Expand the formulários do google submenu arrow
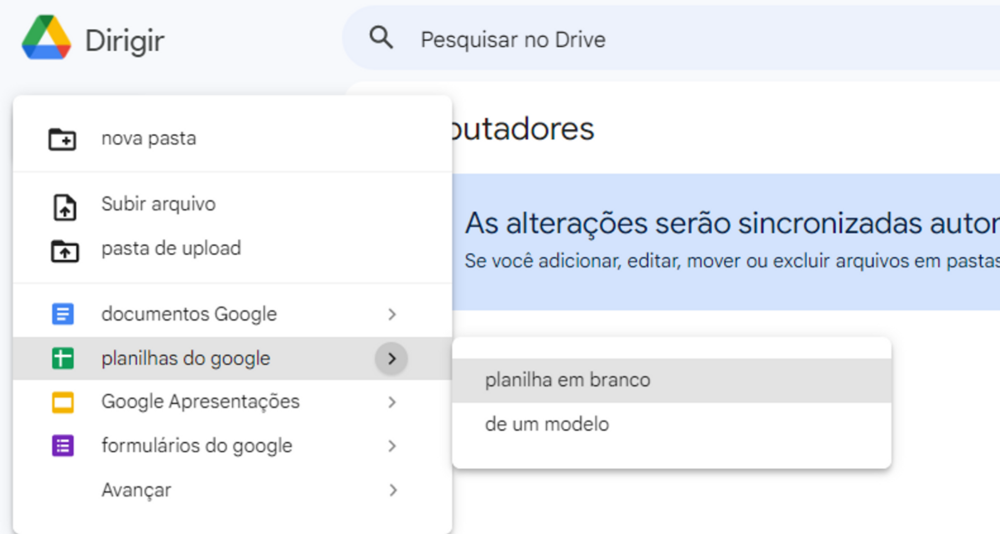Screen dimensions: 1000x534 (x=392, y=446)
